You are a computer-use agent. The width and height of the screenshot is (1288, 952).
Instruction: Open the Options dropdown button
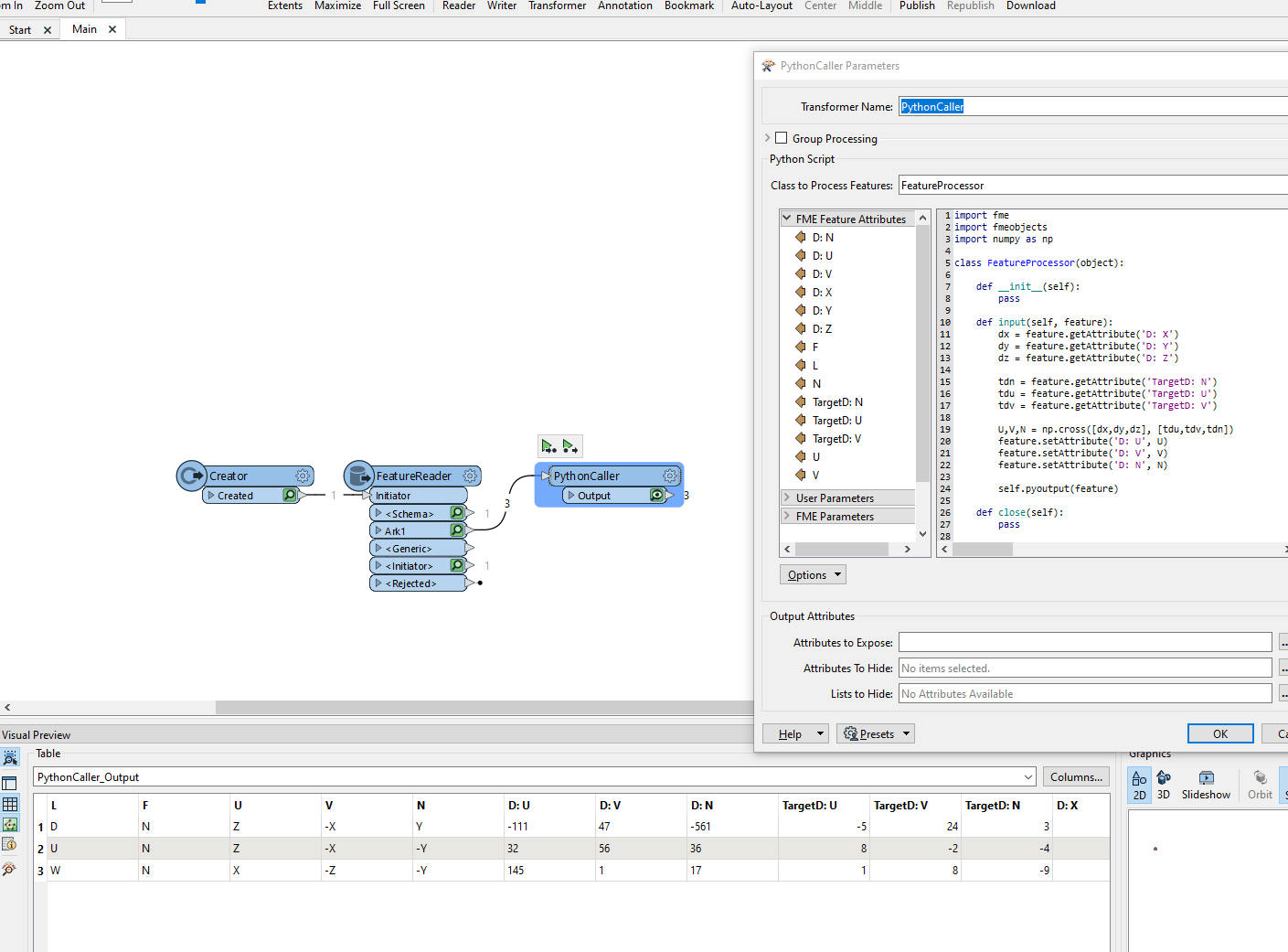point(813,574)
